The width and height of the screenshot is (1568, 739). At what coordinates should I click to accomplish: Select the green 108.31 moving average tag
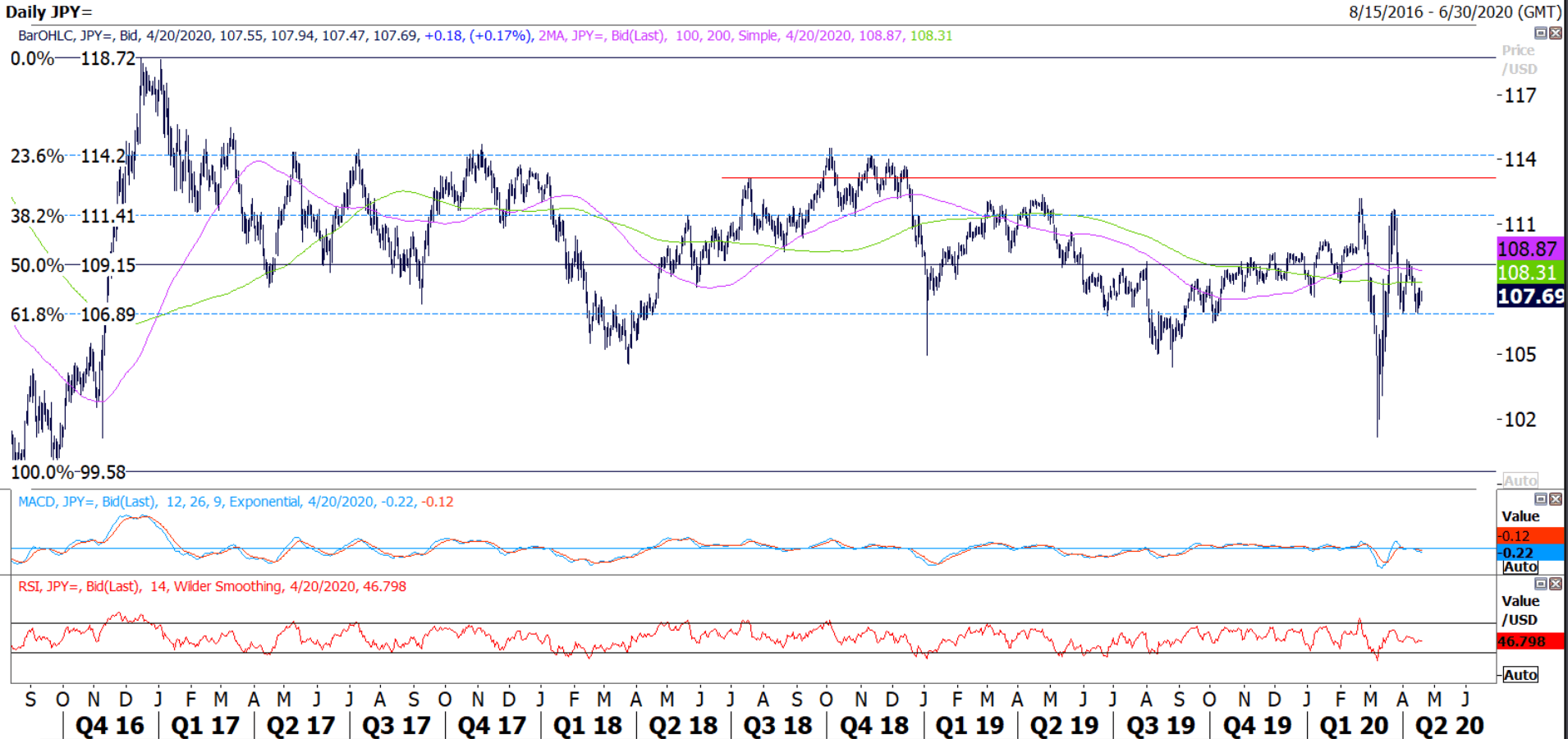tap(1530, 273)
